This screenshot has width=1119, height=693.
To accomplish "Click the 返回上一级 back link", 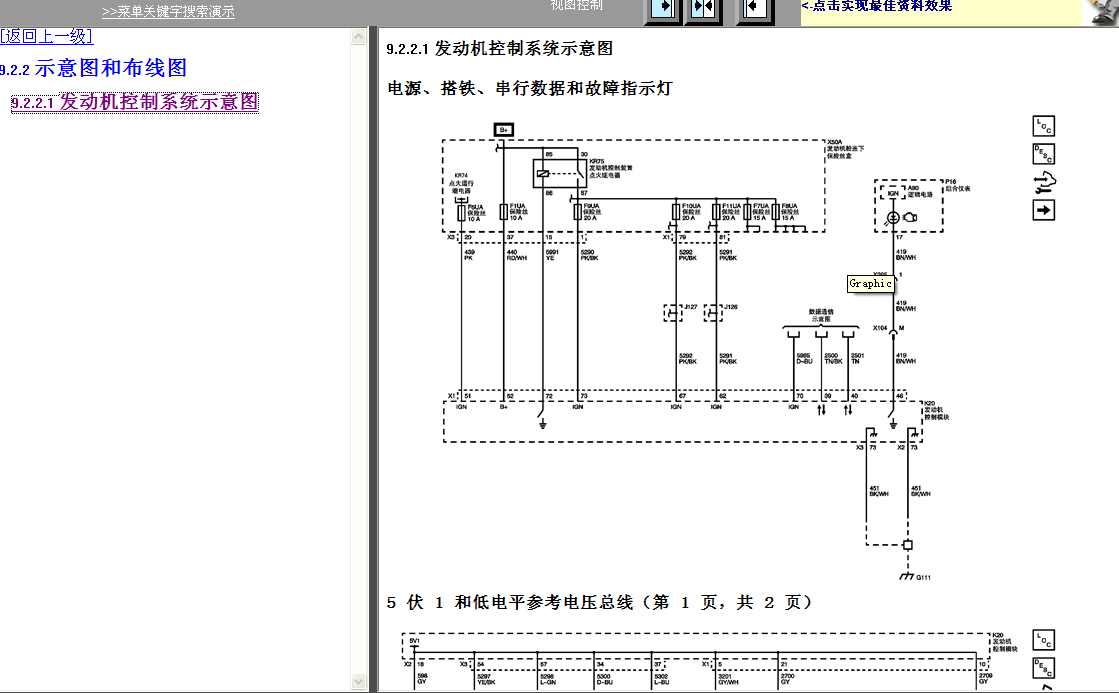I will pos(46,36).
